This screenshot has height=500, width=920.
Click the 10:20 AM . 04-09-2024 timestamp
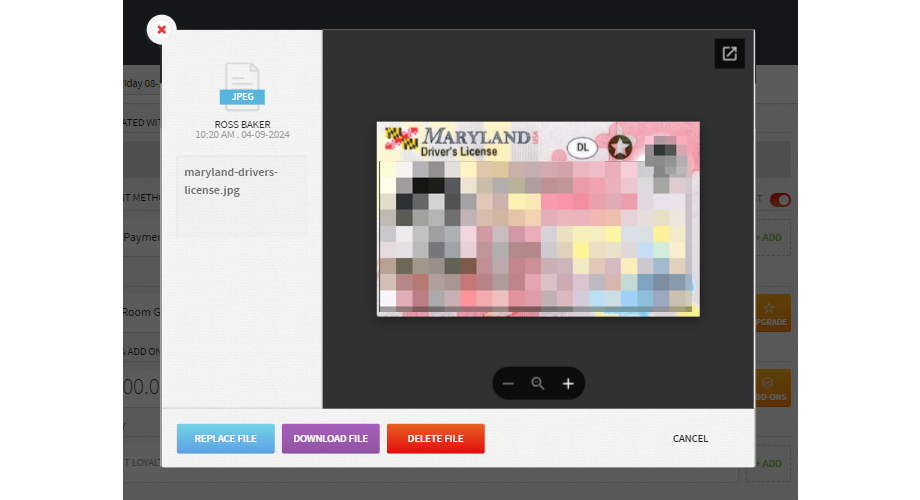click(242, 134)
